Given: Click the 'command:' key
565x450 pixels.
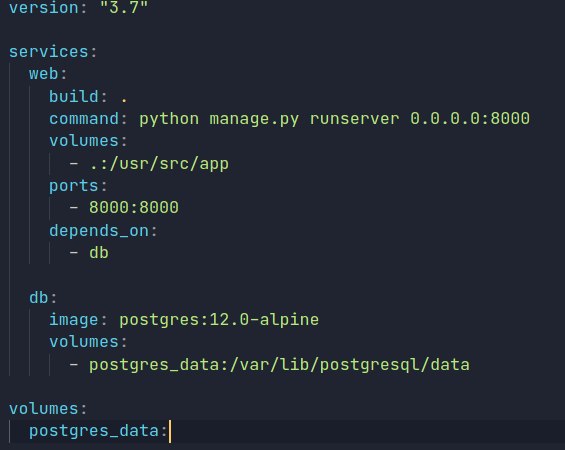Looking at the screenshot, I should pyautogui.click(x=88, y=119).
